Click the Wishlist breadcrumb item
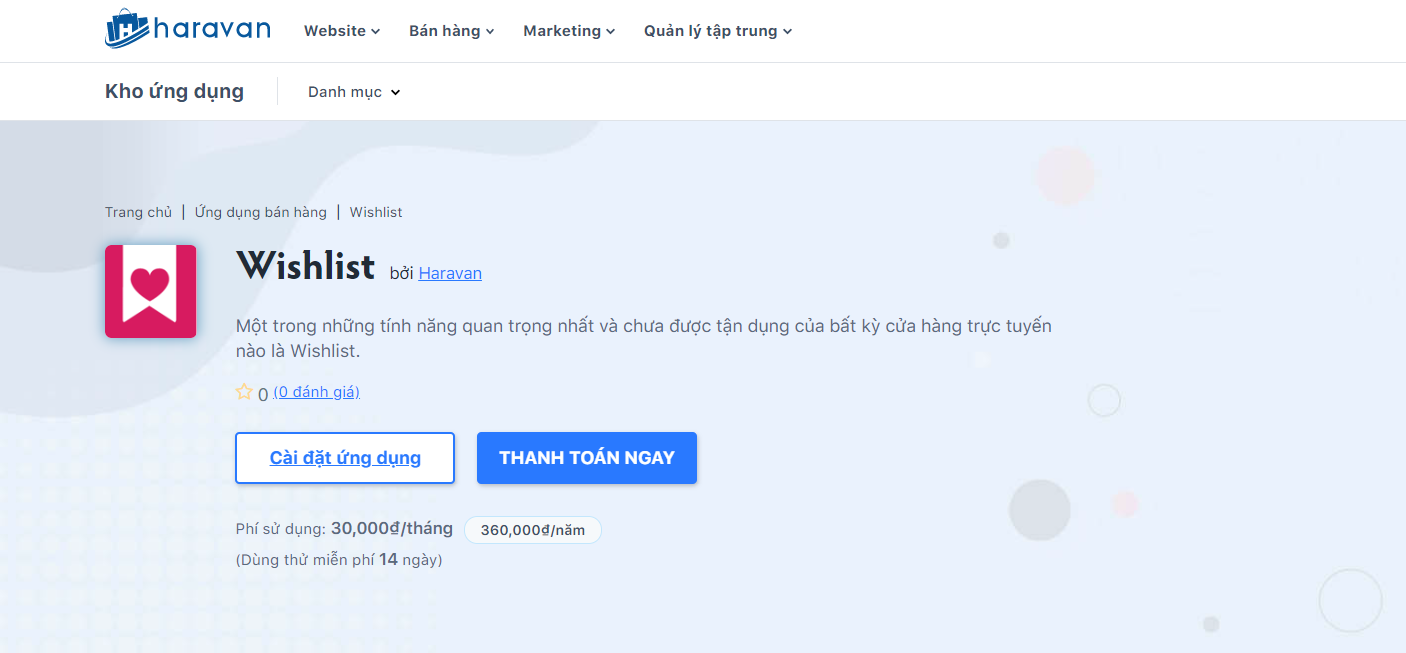Image resolution: width=1406 pixels, height=653 pixels. [x=376, y=212]
